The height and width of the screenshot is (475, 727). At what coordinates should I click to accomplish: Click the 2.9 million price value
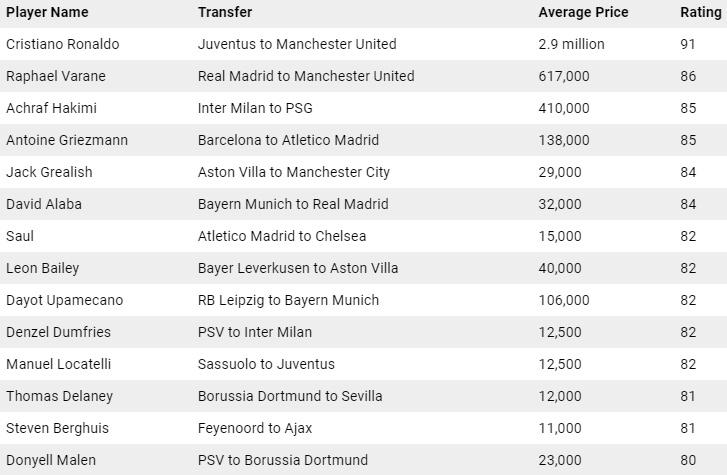pos(571,44)
